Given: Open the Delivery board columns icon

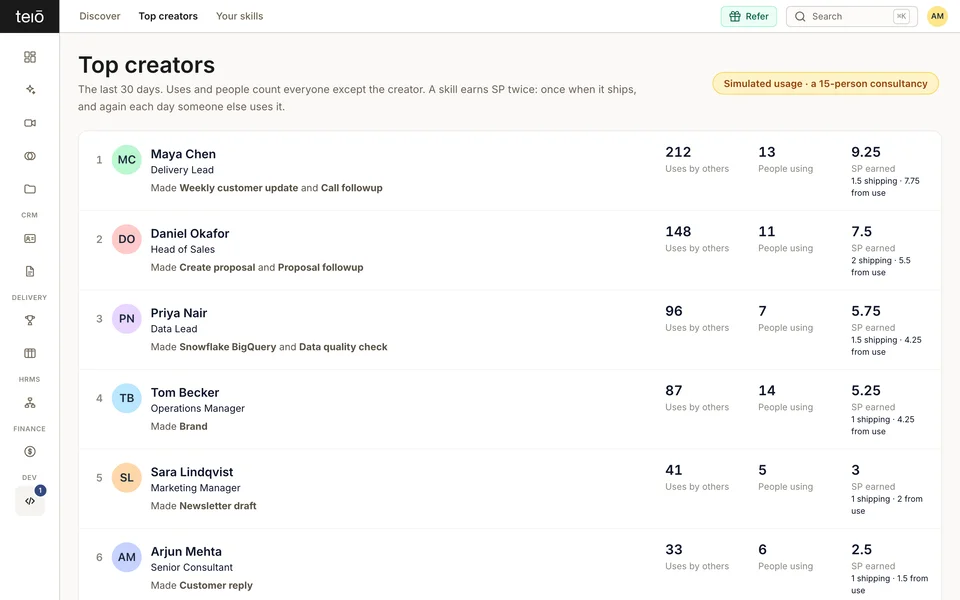Looking at the screenshot, I should coord(29,353).
